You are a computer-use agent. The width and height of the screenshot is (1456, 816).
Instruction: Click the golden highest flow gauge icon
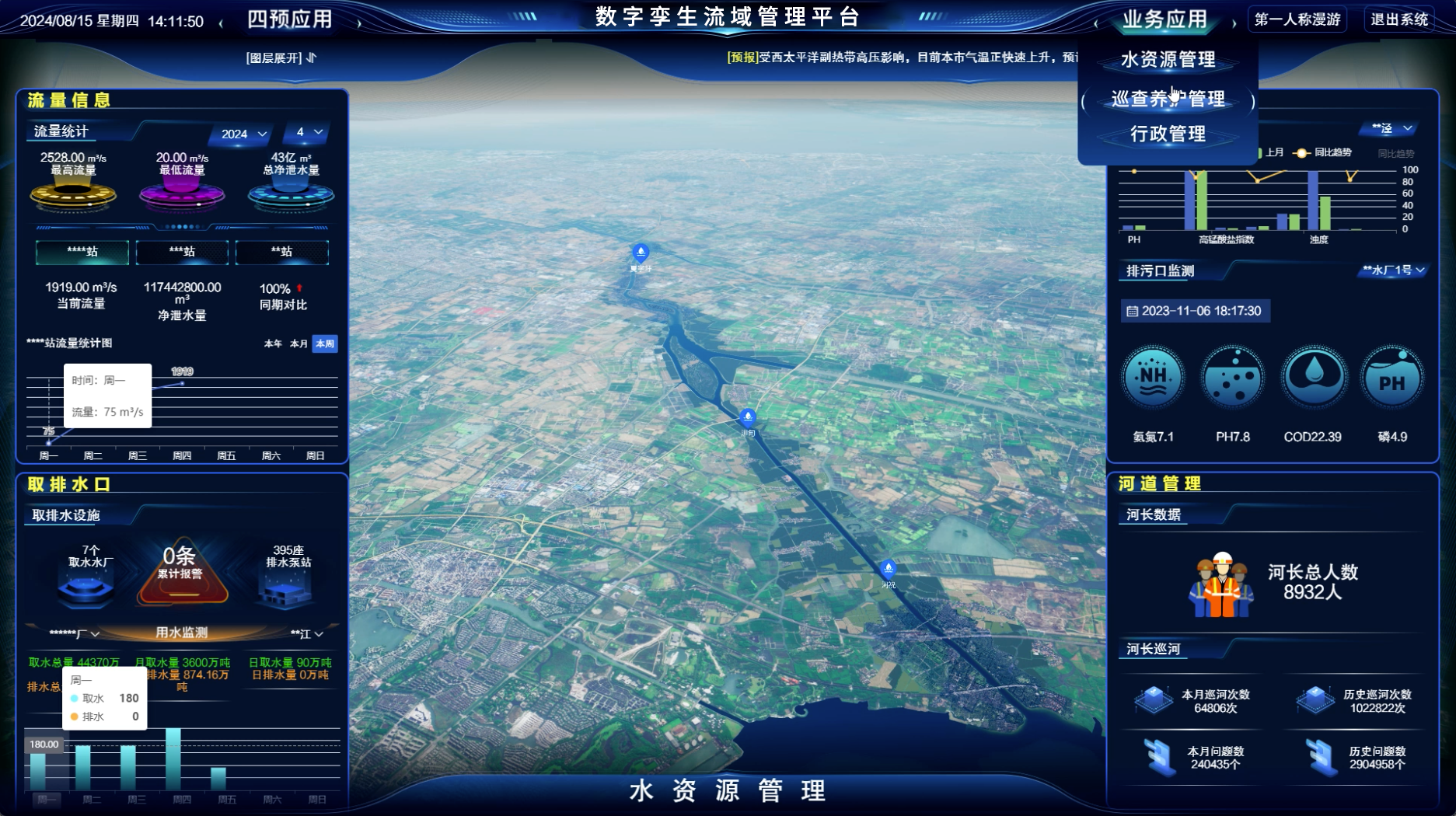[73, 194]
